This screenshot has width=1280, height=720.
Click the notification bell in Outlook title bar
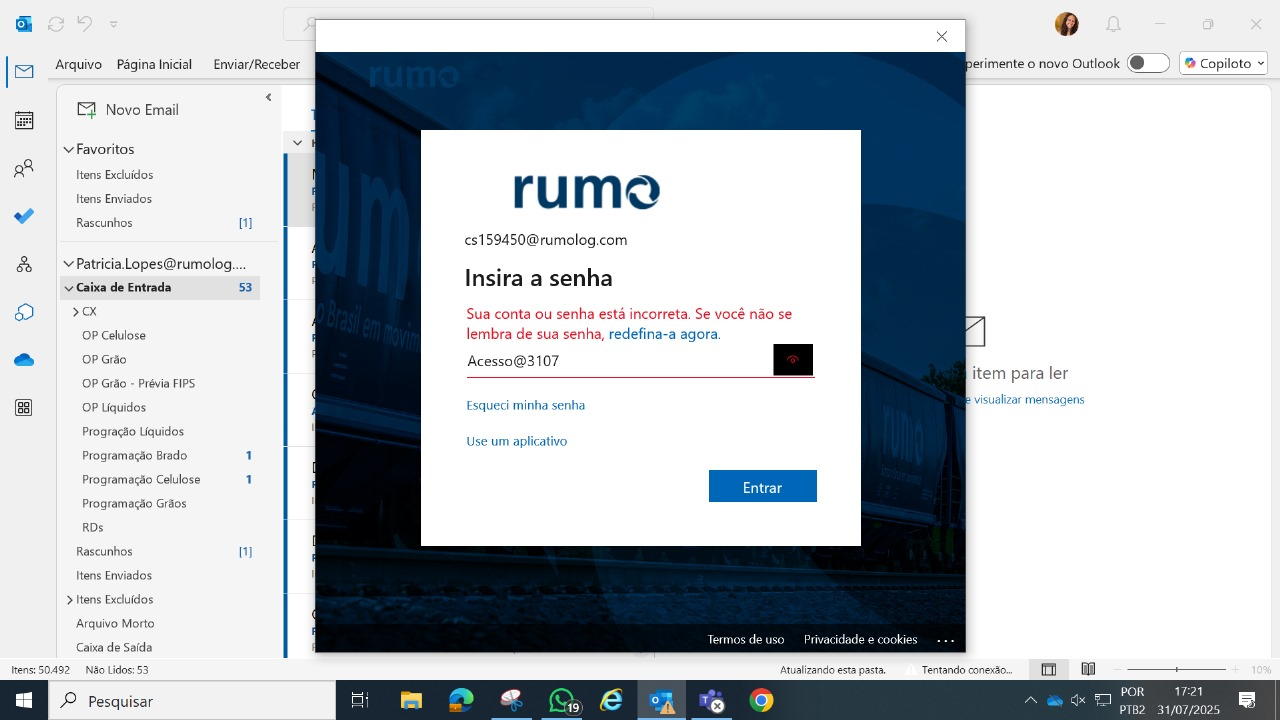pyautogui.click(x=1113, y=24)
